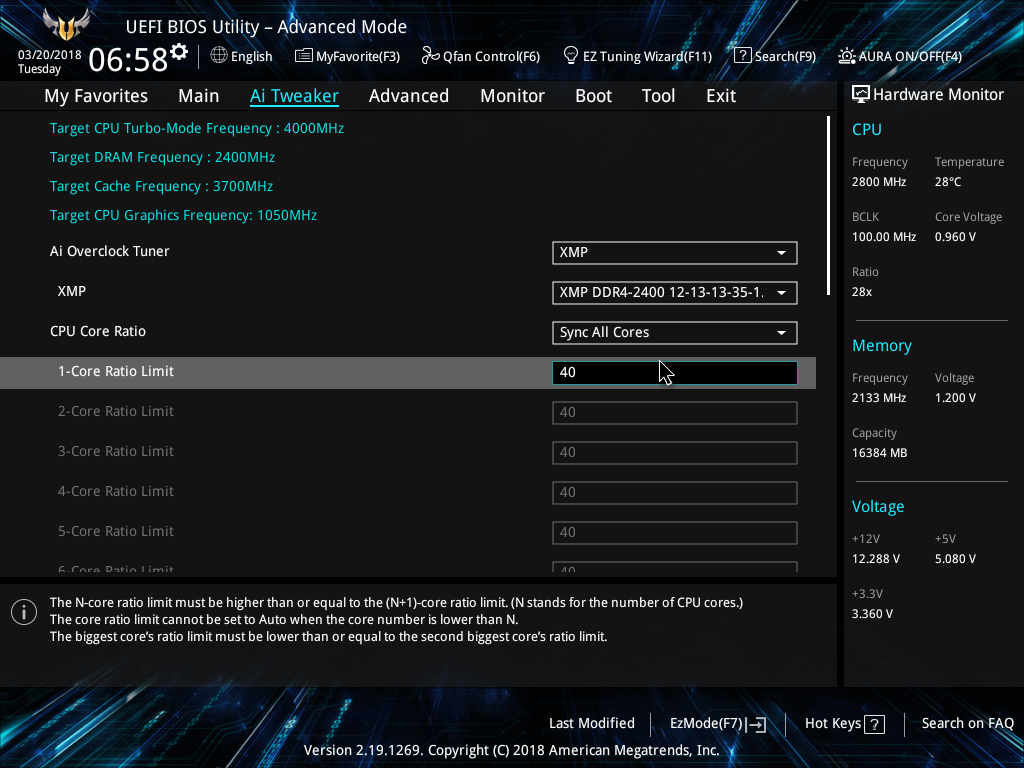
Task: Select the Ai Tweaker tab
Action: pyautogui.click(x=295, y=96)
